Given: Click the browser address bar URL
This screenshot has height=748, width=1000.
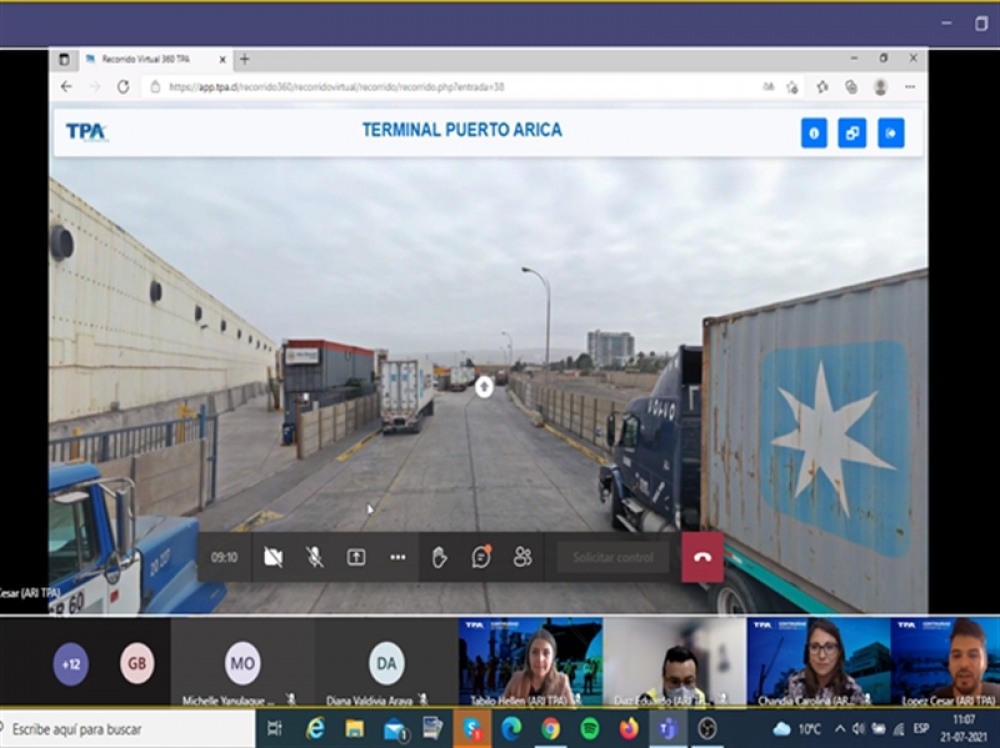Looking at the screenshot, I should 336,87.
